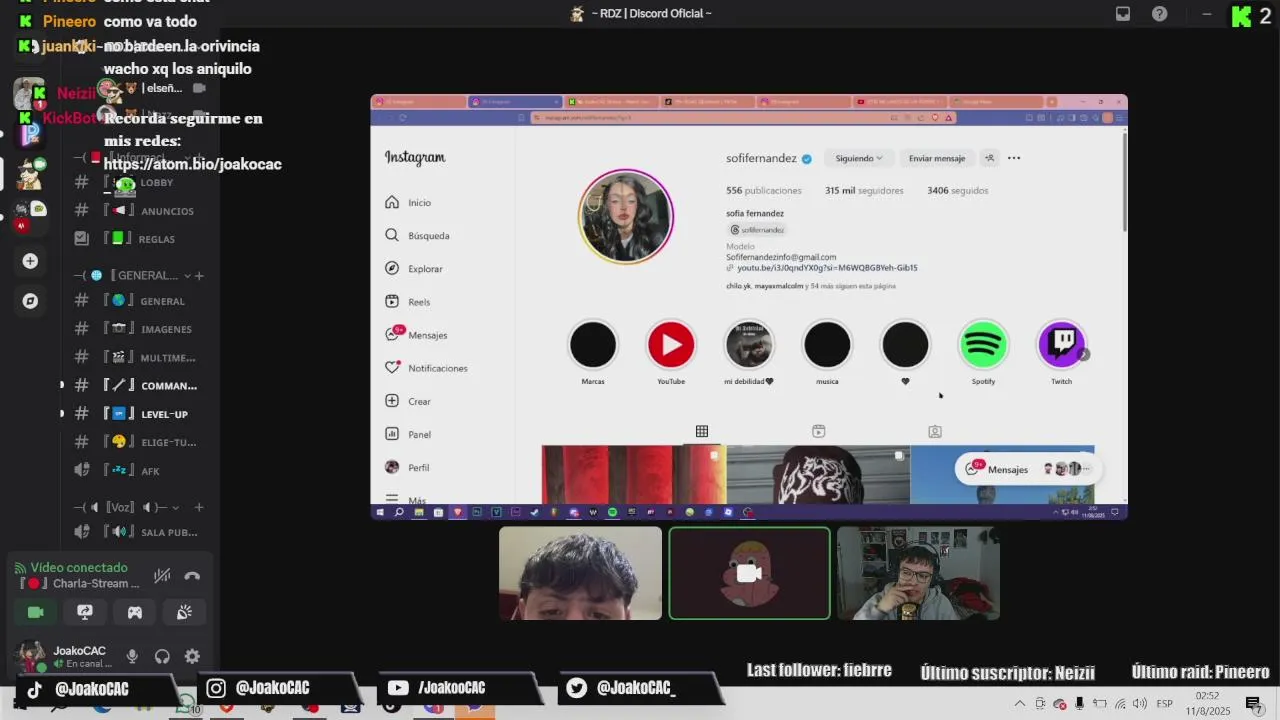Create a channel in the GENERAL category

point(199,275)
